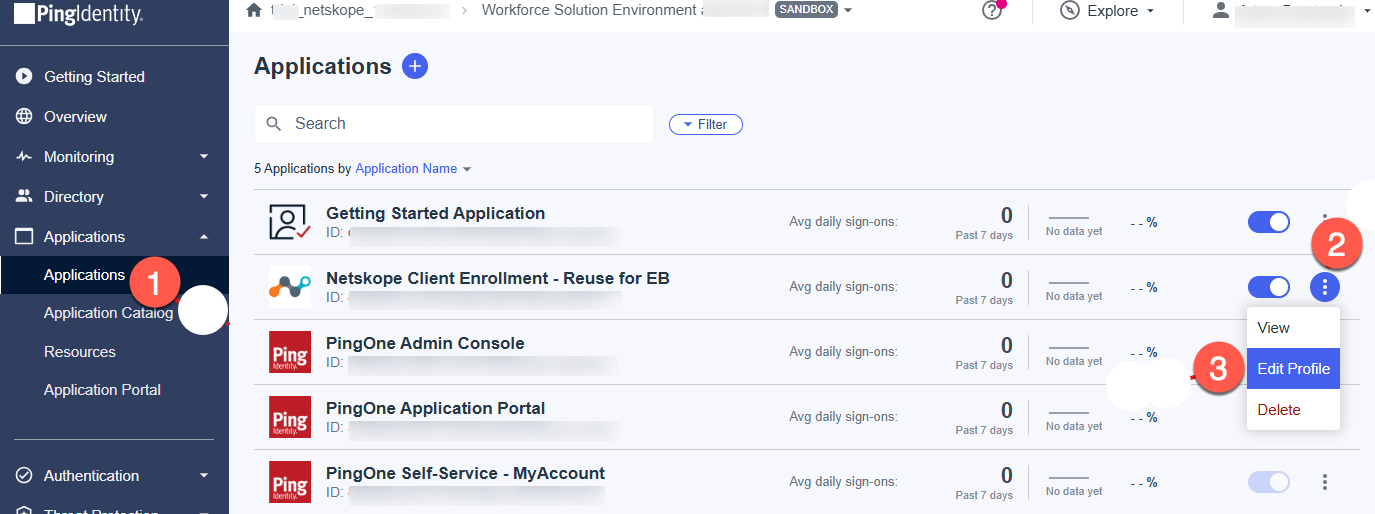Click the Getting Started play icon
Screen dimensions: 1375x514
point(24,77)
